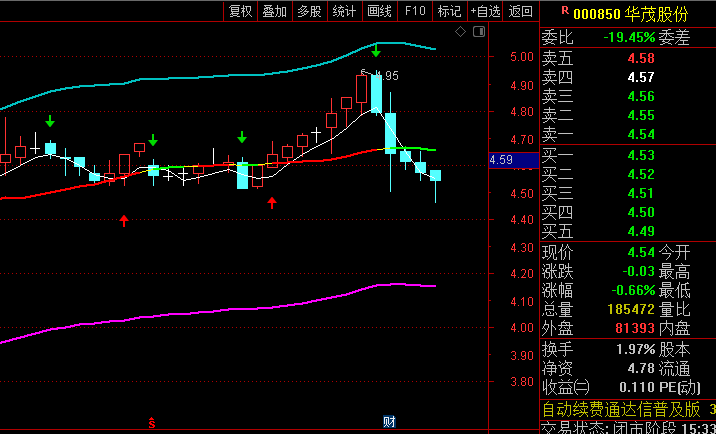Click the tall red candle below 4.95 label
Image resolution: width=716 pixels, height=434 pixels.
click(361, 89)
